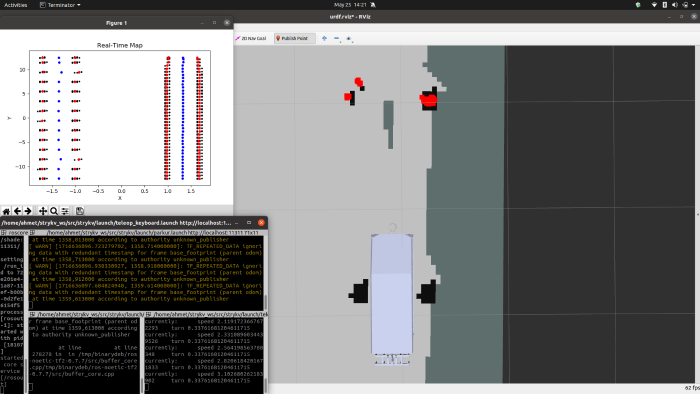Image resolution: width=700 pixels, height=394 pixels.
Task: Open the RViz toolbar options eye icon
Action: pyautogui.click(x=349, y=38)
